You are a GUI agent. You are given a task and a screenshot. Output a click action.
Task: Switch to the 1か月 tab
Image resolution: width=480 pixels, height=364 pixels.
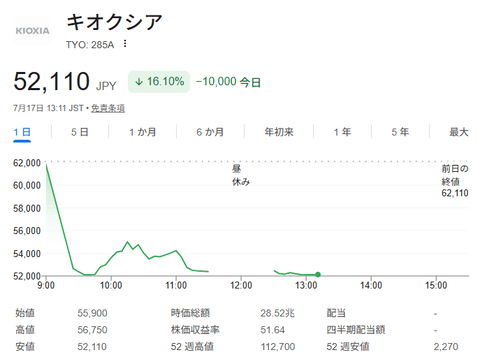coord(143,132)
